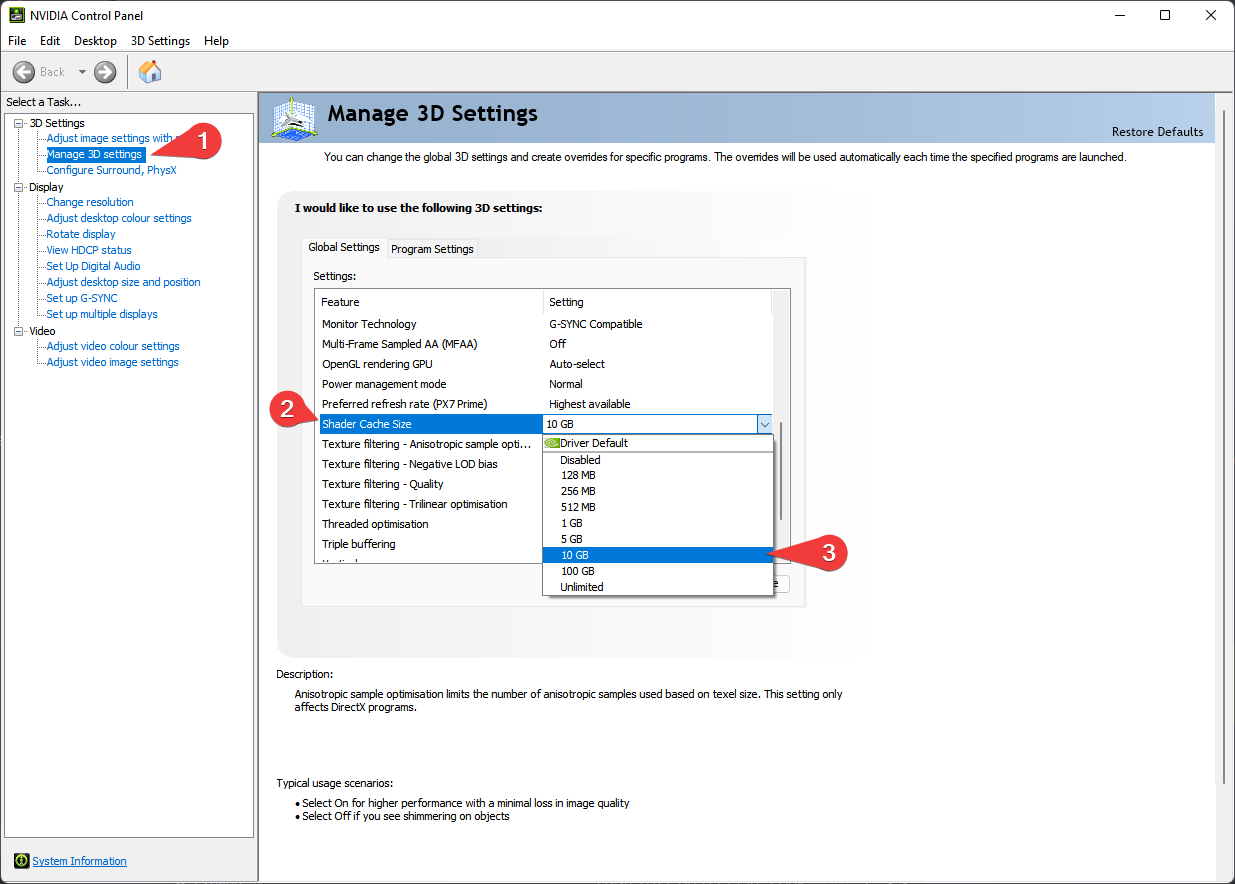Open the Help menu
1235x884 pixels.
pyautogui.click(x=216, y=41)
